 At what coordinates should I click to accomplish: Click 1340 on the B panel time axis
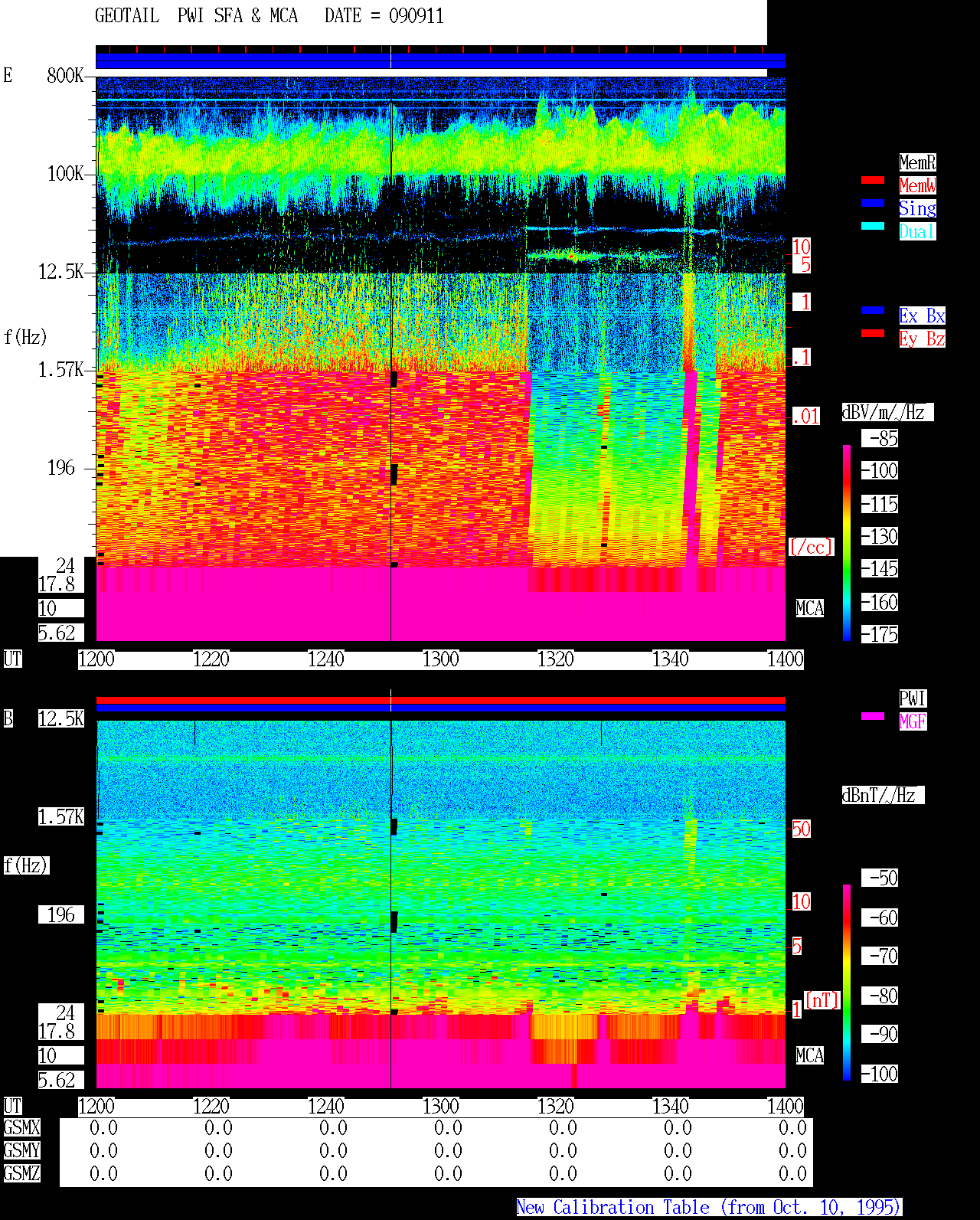(x=671, y=1106)
